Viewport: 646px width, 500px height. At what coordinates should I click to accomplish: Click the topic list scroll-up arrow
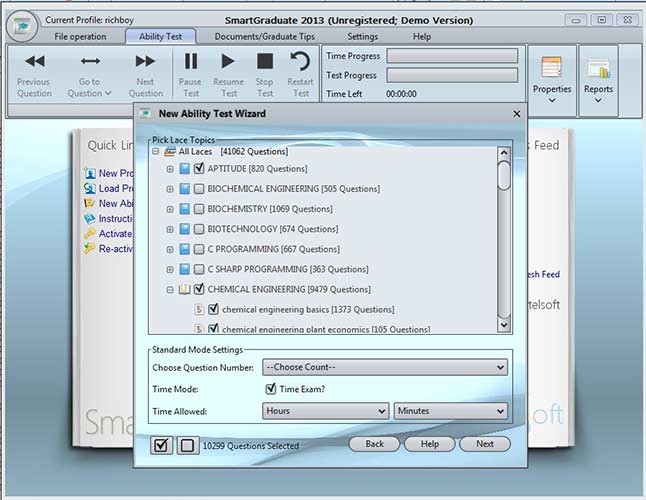(504, 153)
